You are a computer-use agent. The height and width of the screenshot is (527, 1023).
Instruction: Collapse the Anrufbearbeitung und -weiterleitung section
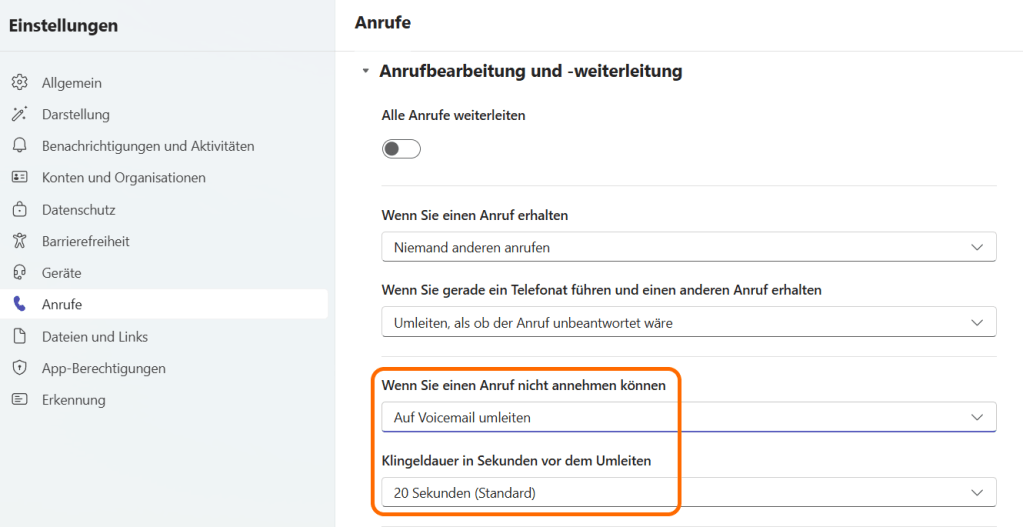(366, 71)
